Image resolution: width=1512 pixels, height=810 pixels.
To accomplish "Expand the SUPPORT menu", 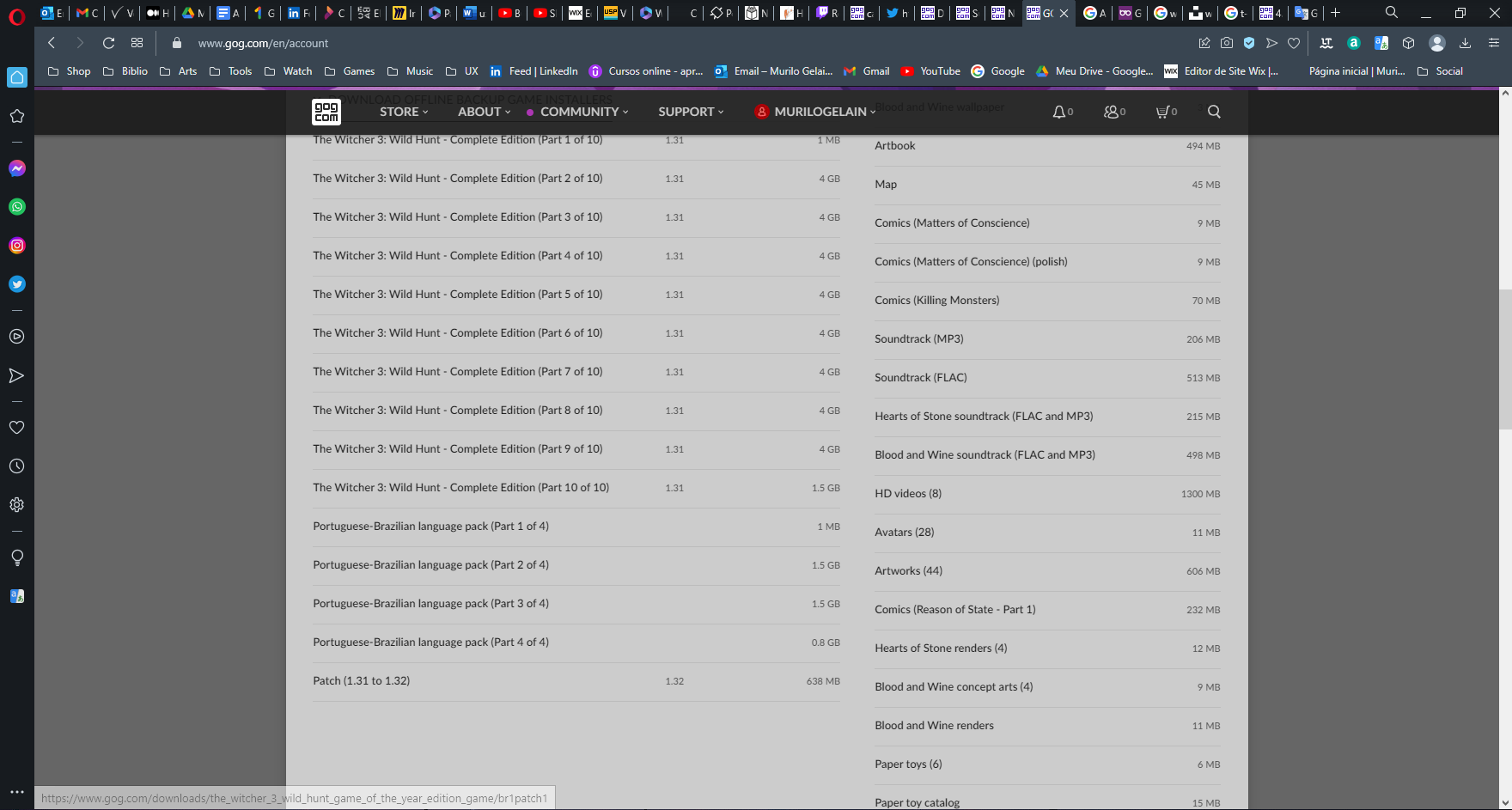I will click(691, 112).
